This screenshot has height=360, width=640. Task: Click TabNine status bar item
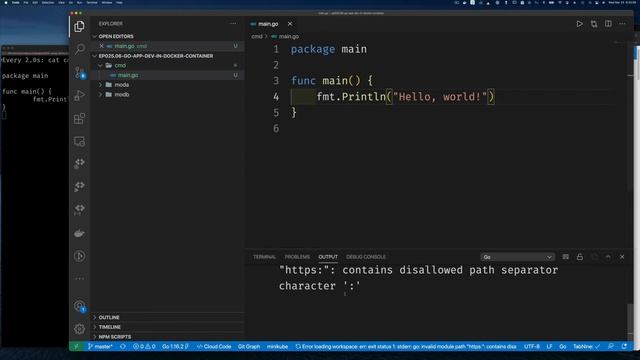pyautogui.click(x=587, y=347)
